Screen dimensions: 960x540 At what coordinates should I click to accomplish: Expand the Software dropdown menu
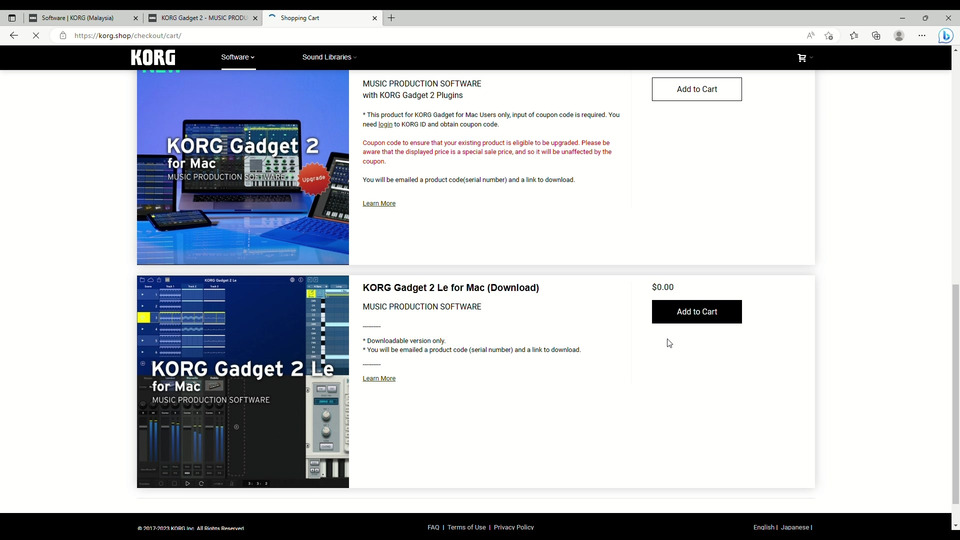coord(238,57)
